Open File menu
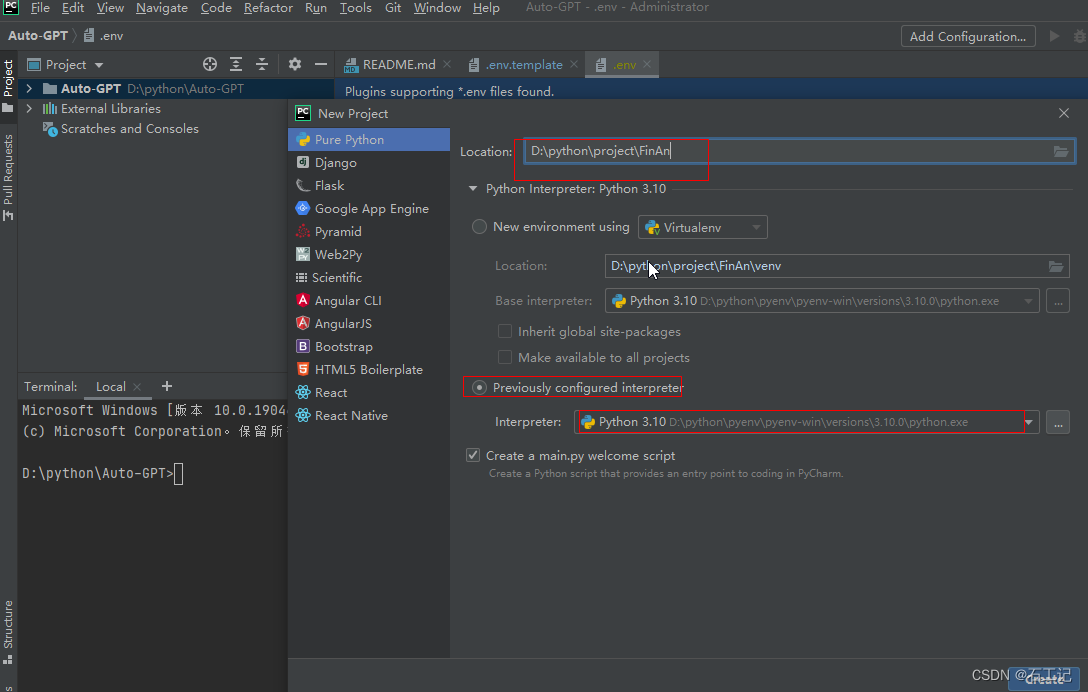Image resolution: width=1088 pixels, height=692 pixels. [x=40, y=8]
